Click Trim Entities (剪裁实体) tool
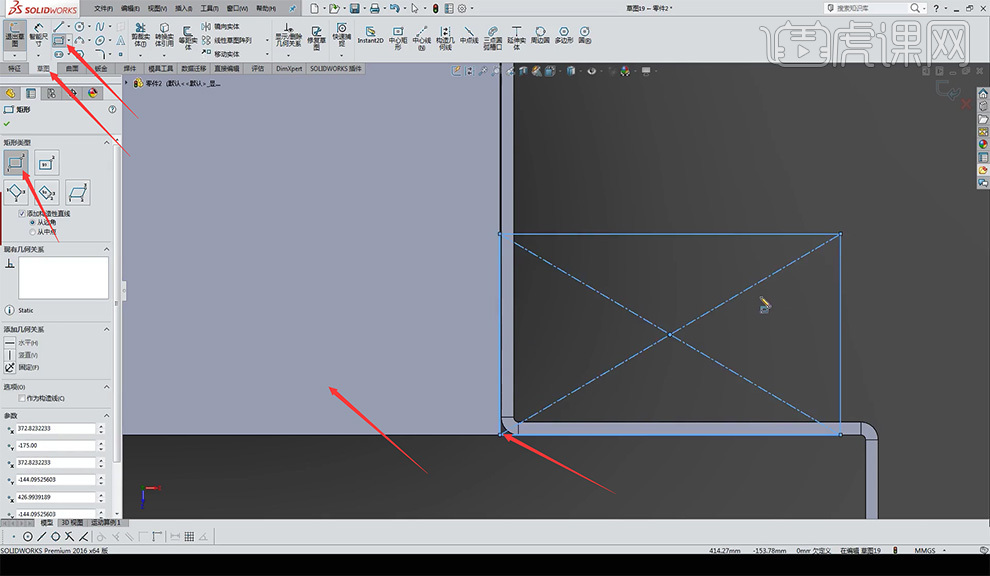The width and height of the screenshot is (990, 576). pyautogui.click(x=140, y=35)
